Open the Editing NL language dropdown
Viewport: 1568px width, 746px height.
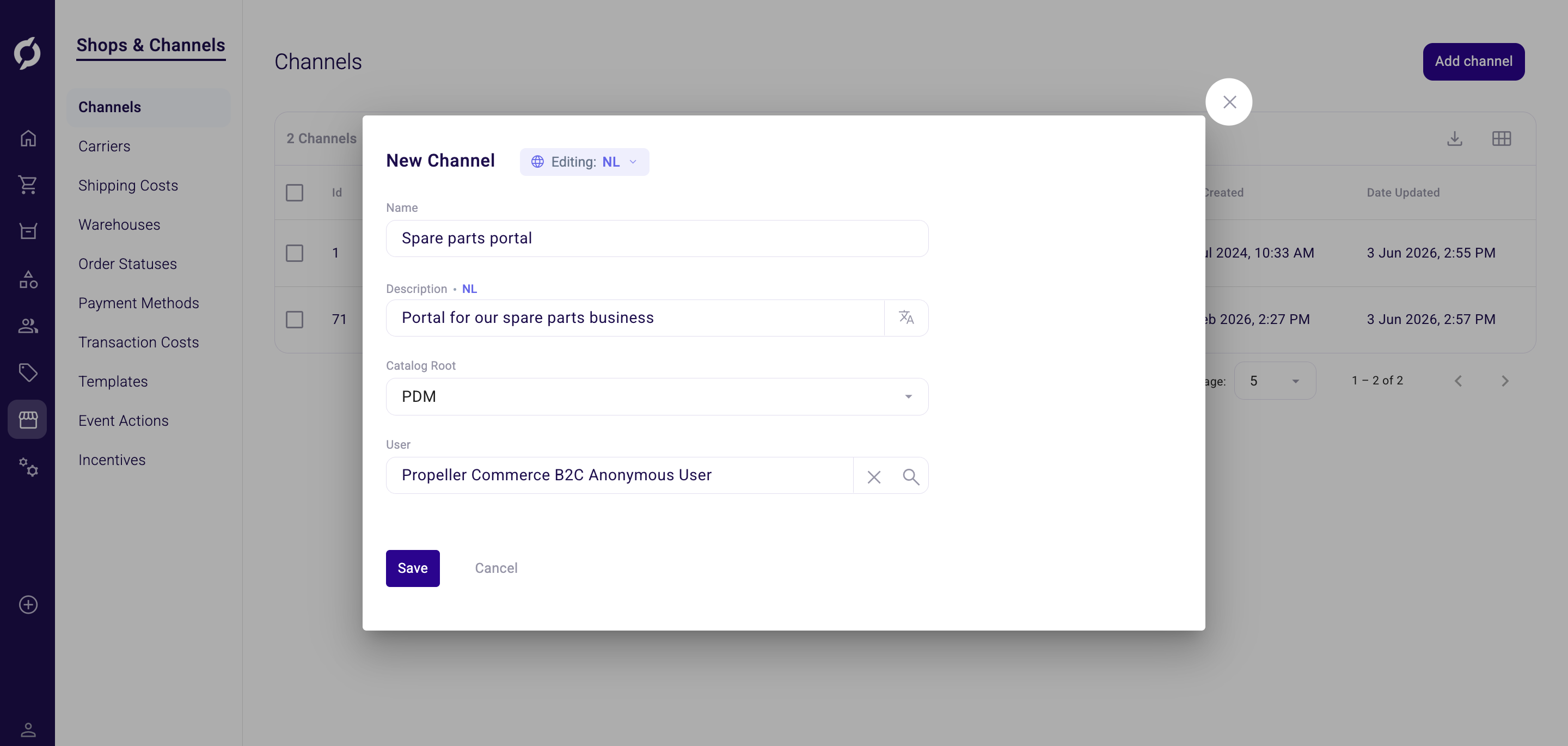584,162
